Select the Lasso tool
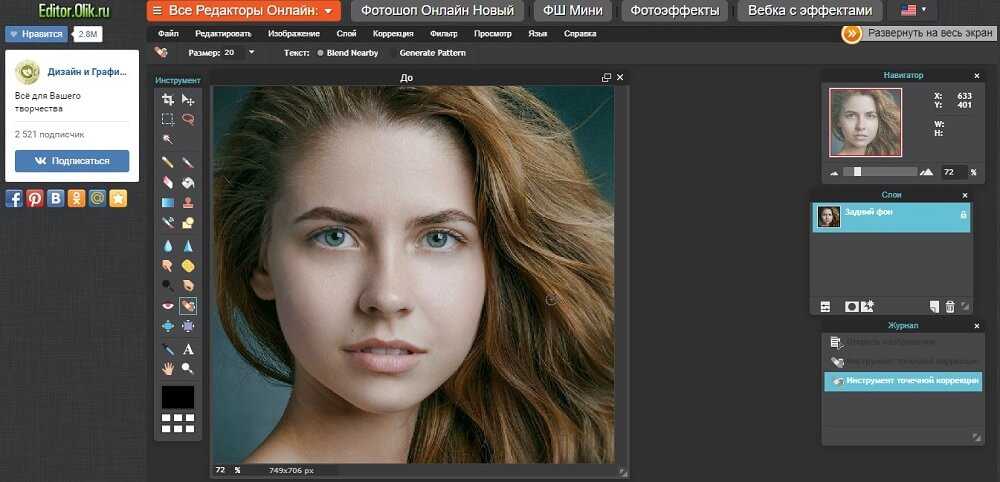The image size is (1000, 482). [x=188, y=119]
